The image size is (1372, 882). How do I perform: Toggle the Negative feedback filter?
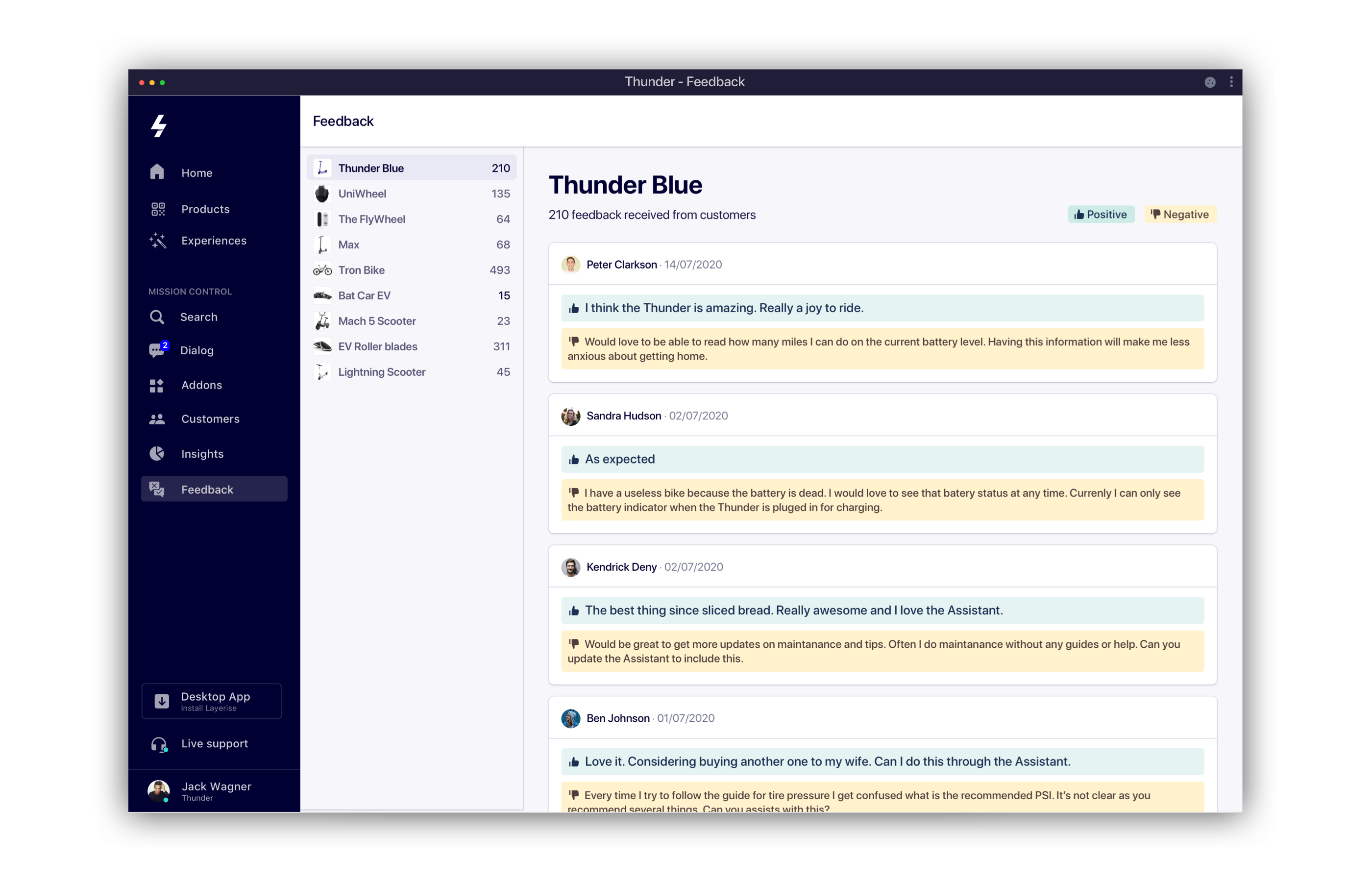click(x=1179, y=214)
